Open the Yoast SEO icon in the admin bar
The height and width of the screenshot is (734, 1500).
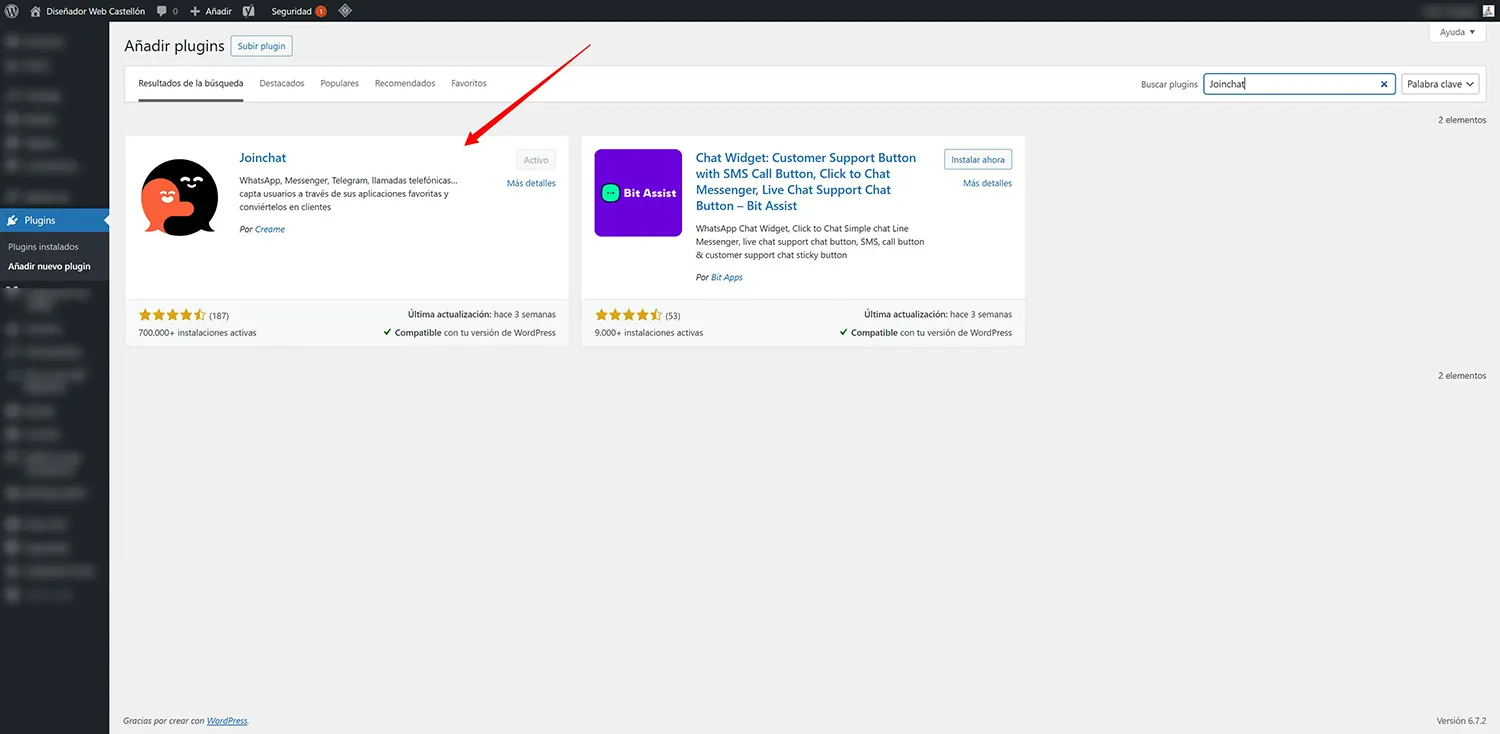[x=248, y=11]
